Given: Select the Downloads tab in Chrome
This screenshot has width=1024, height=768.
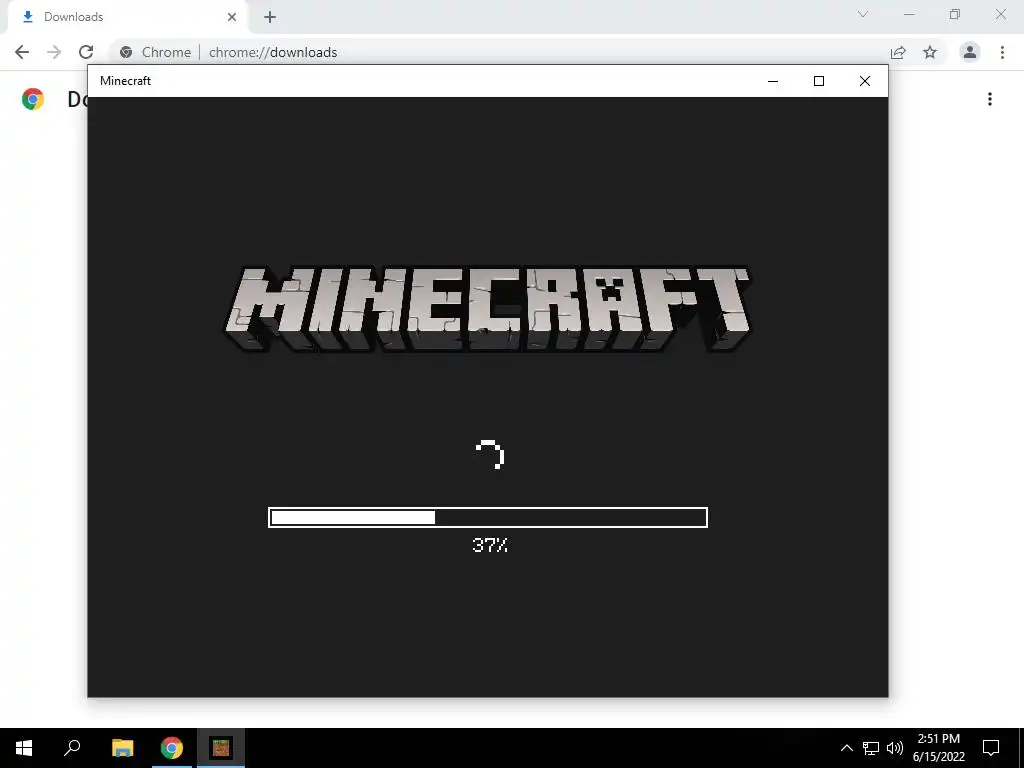Looking at the screenshot, I should pos(127,17).
